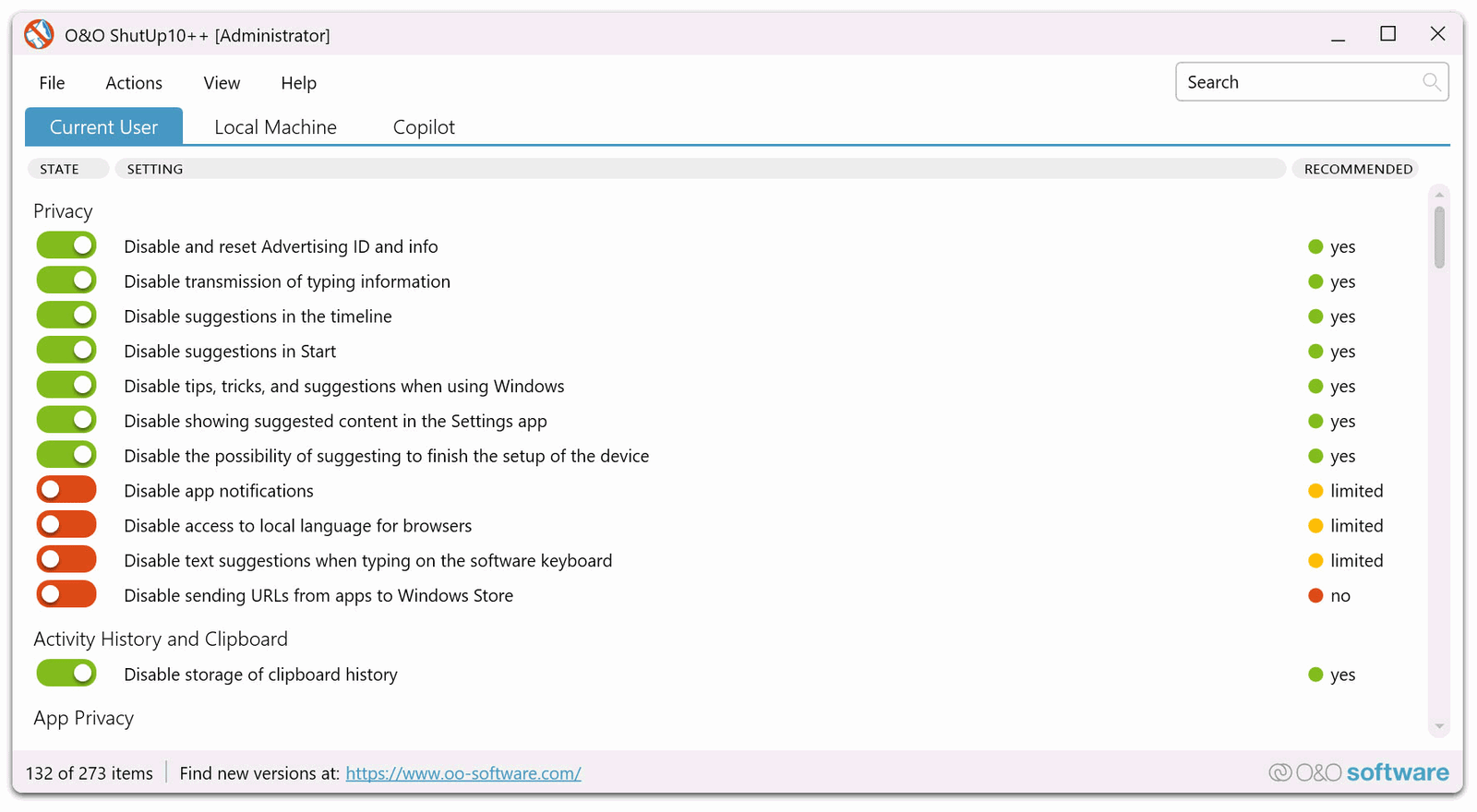The image size is (1477, 812).
Task: Click the scrollbar up arrow
Action: (x=1439, y=195)
